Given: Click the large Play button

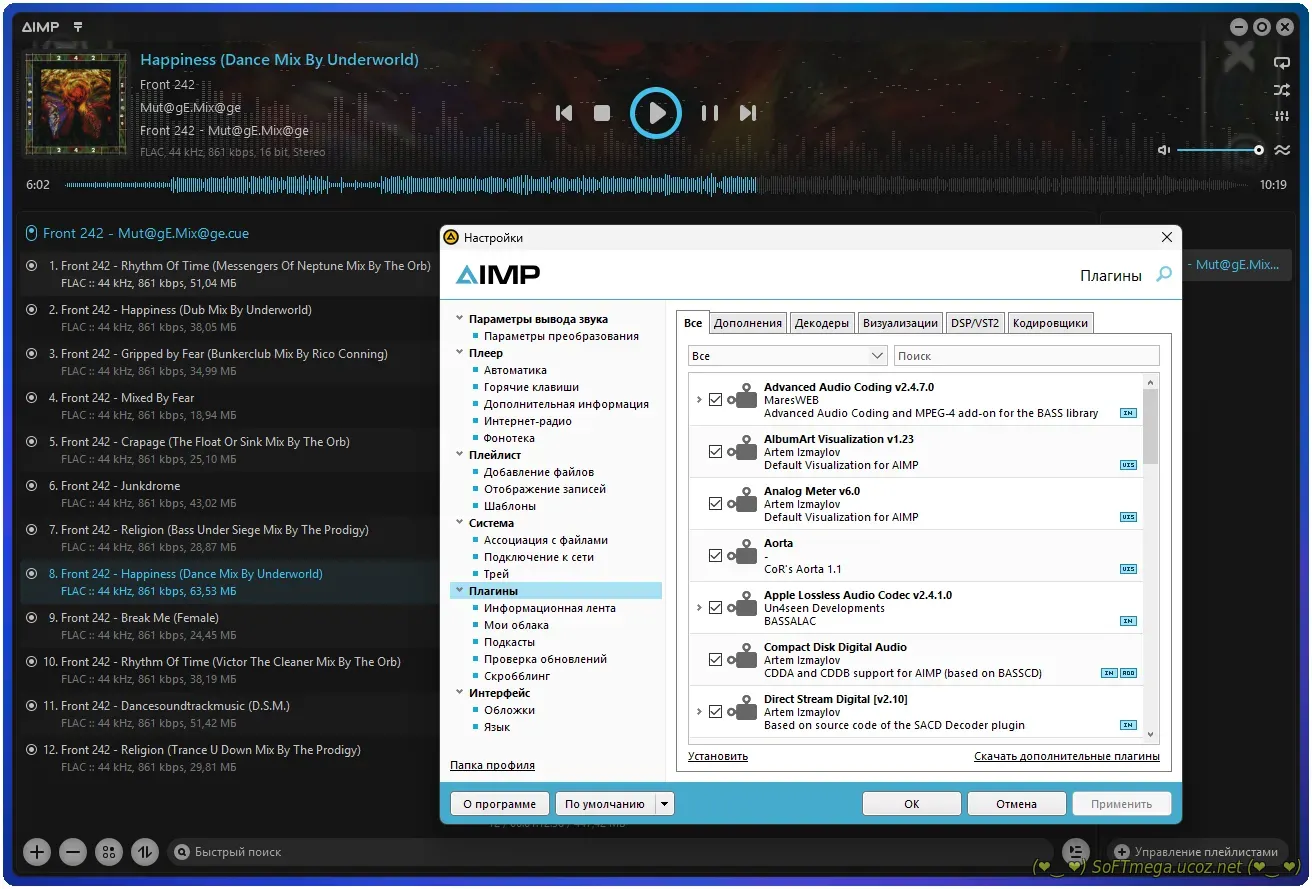Looking at the screenshot, I should tap(656, 113).
